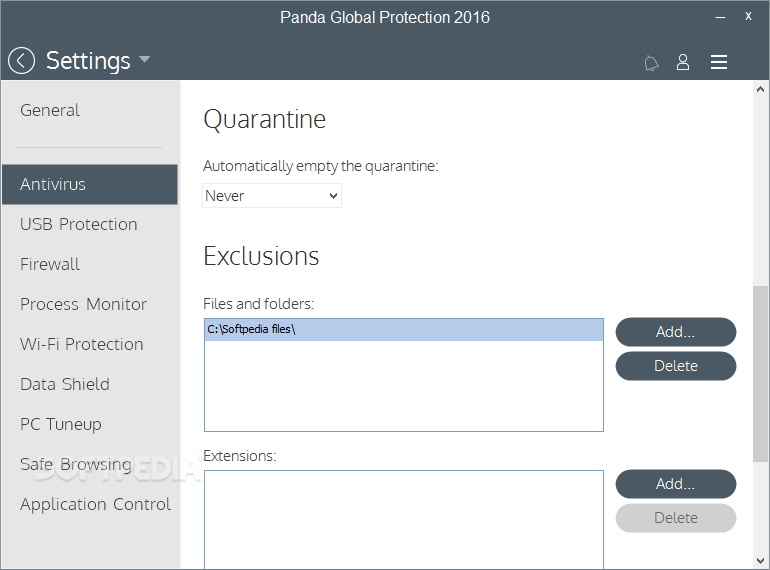Open USB Protection settings
The width and height of the screenshot is (770, 570).
pos(79,224)
